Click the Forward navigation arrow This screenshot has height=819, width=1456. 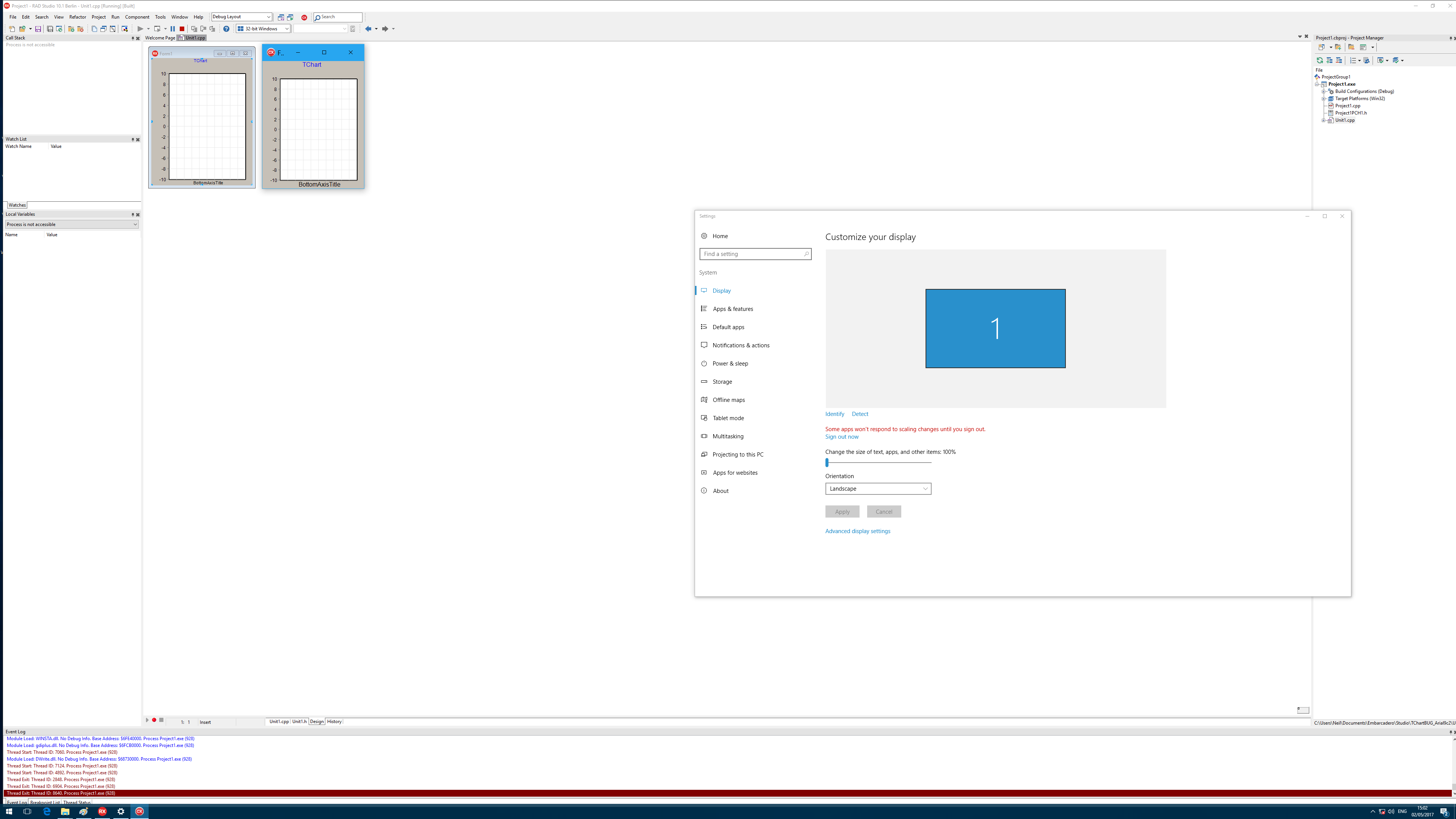(385, 29)
